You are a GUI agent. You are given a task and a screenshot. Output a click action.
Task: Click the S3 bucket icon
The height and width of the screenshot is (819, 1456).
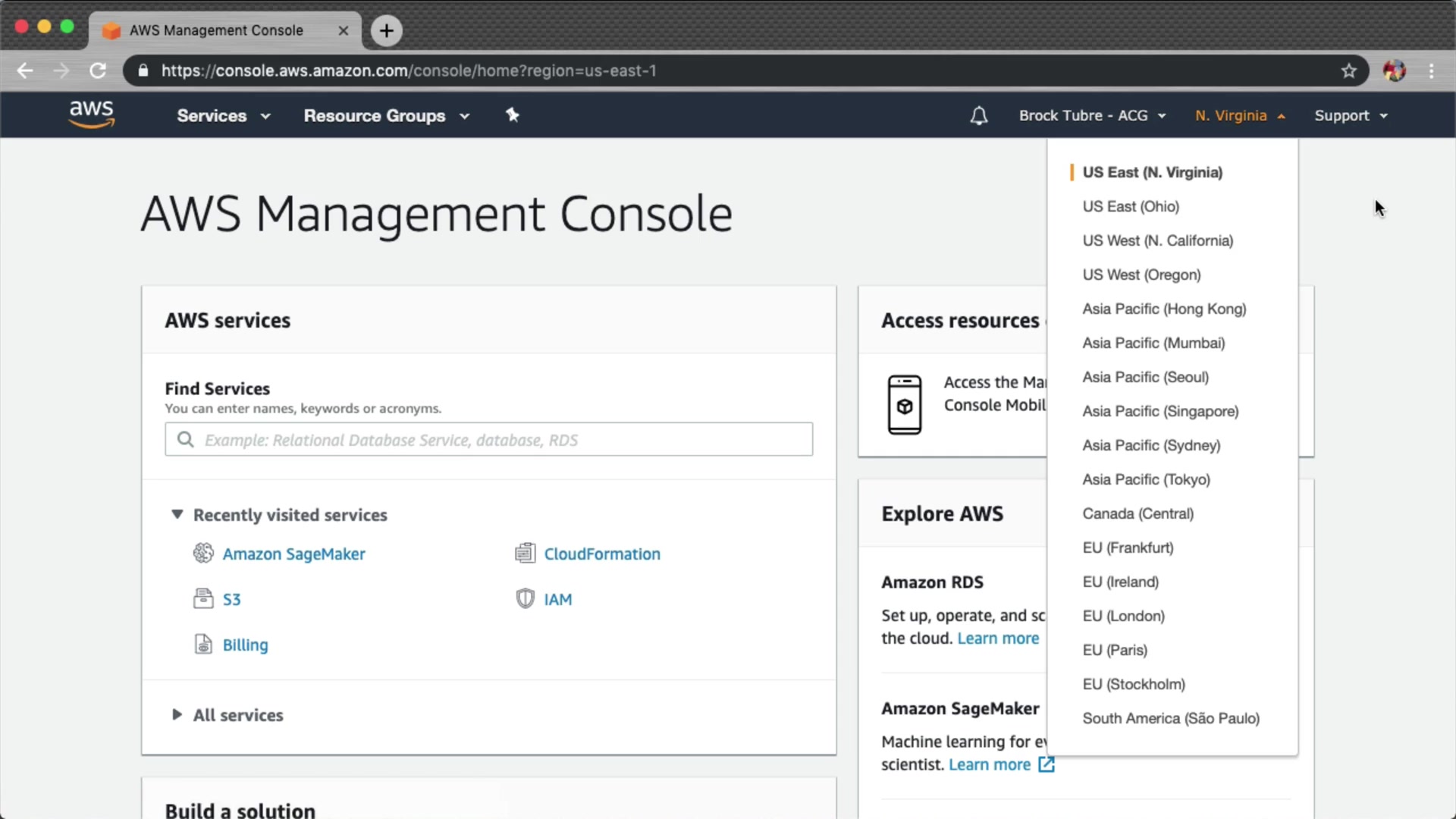(203, 599)
